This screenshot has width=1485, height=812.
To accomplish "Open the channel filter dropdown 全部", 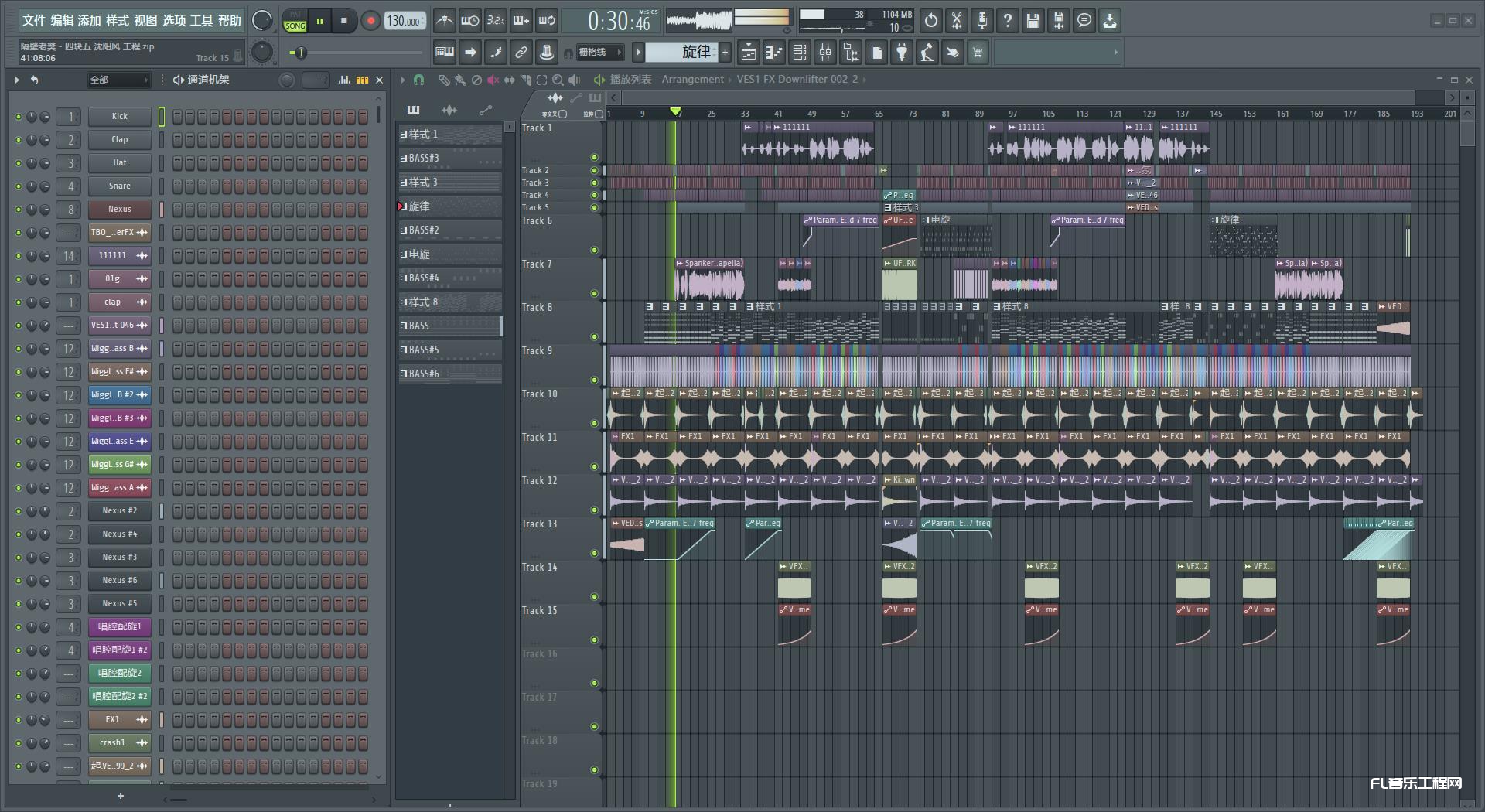I will click(118, 80).
